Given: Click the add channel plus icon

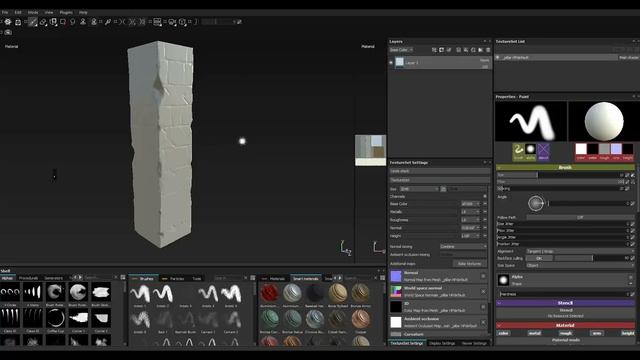Looking at the screenshot, I should tap(485, 196).
